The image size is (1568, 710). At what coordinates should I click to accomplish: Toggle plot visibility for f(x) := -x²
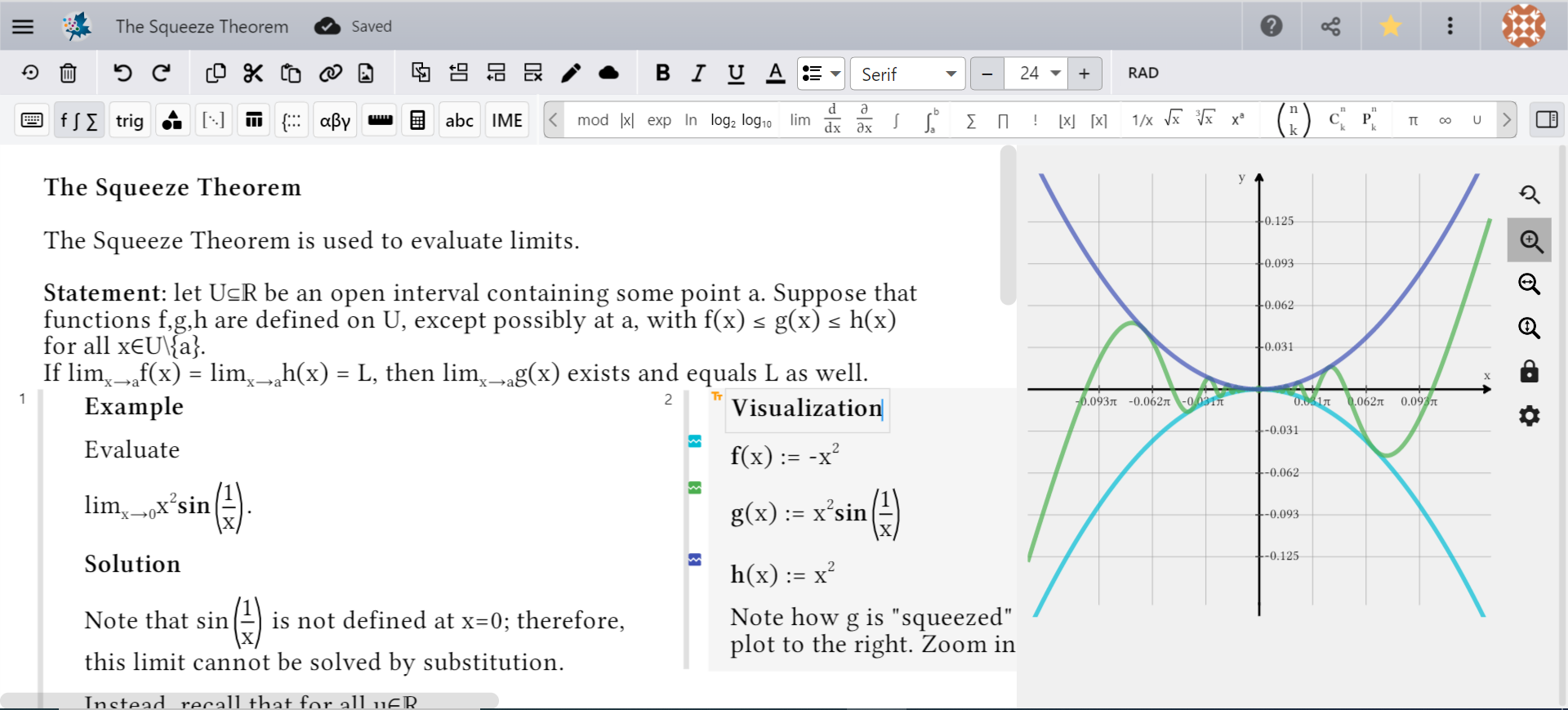tap(694, 442)
